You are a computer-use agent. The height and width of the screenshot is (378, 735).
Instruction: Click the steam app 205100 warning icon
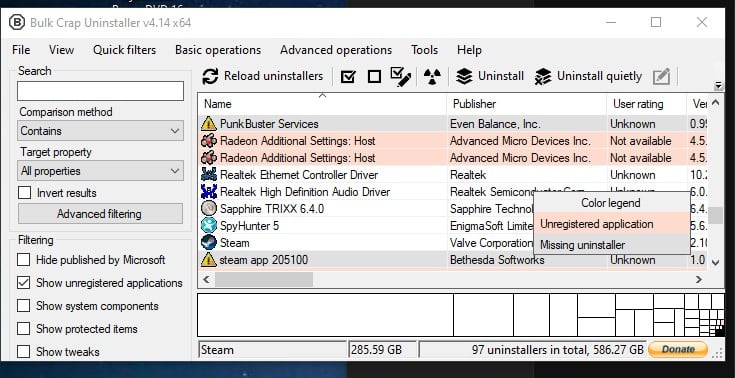coord(209,259)
